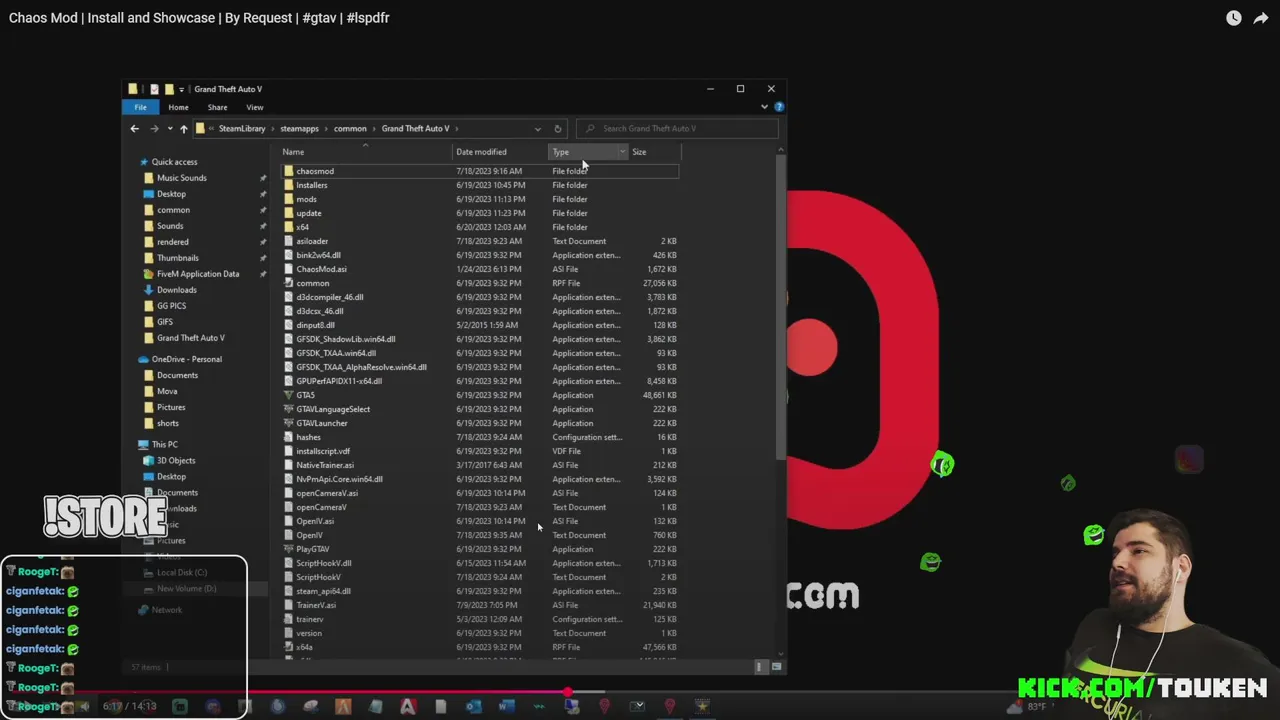1280x720 pixels.
Task: Select the PlayGTAV application icon
Action: [x=288, y=549]
